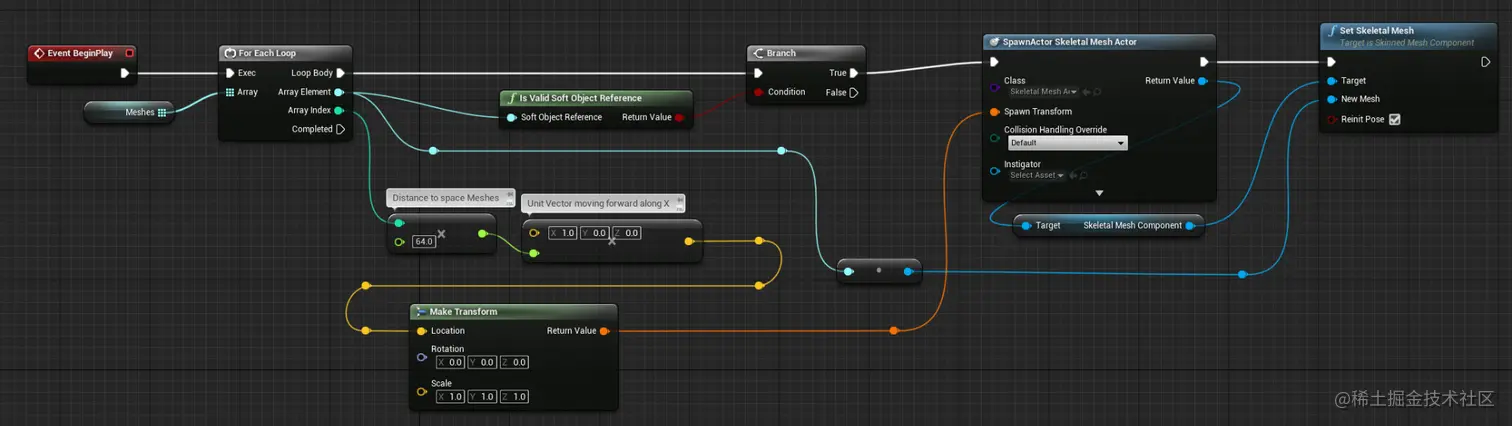Click the Make Transform Rotation pin
This screenshot has width=1512, height=426.
point(421,357)
